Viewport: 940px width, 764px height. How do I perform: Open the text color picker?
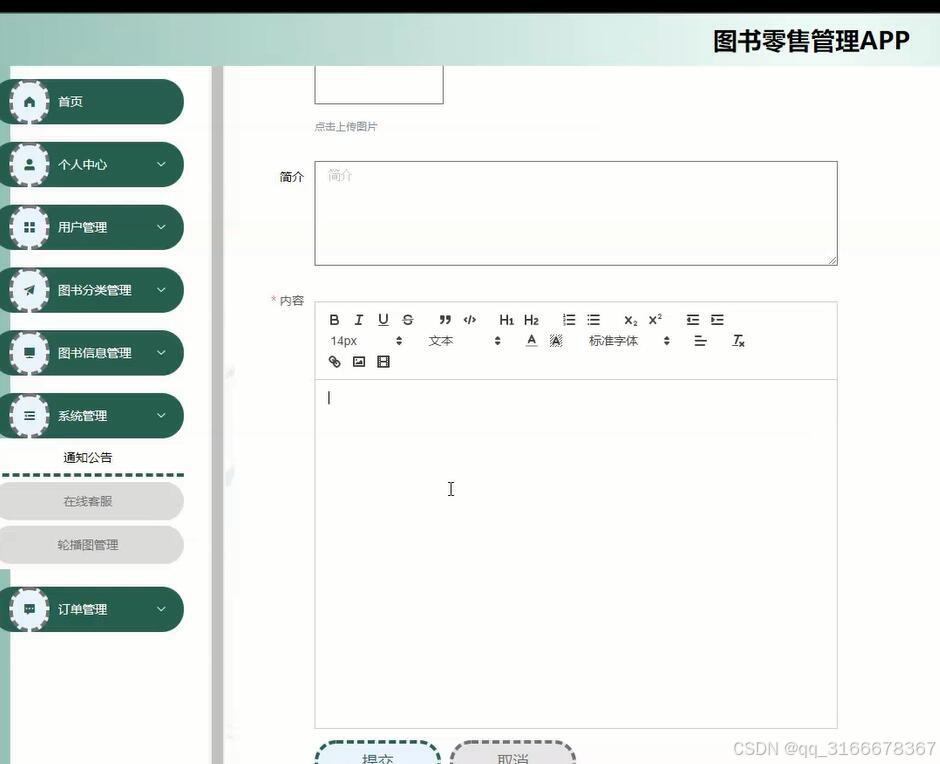[531, 341]
